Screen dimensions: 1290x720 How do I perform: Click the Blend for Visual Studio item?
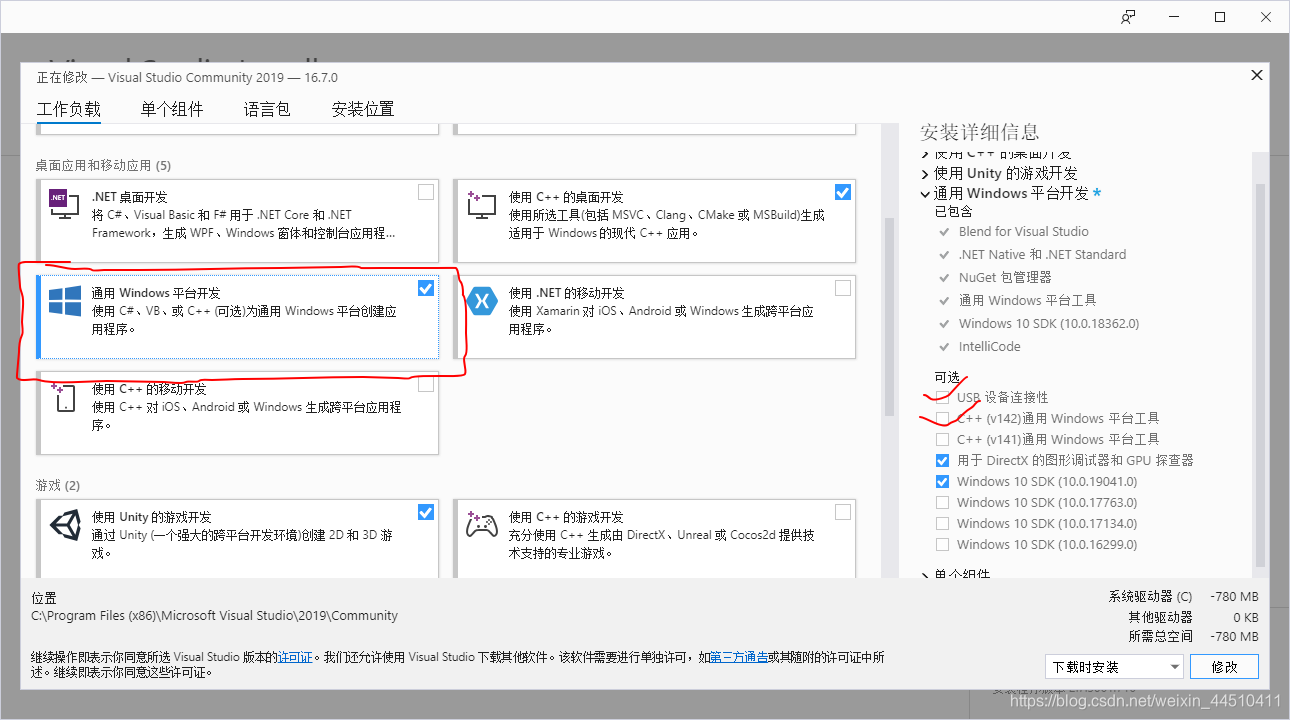click(1023, 231)
